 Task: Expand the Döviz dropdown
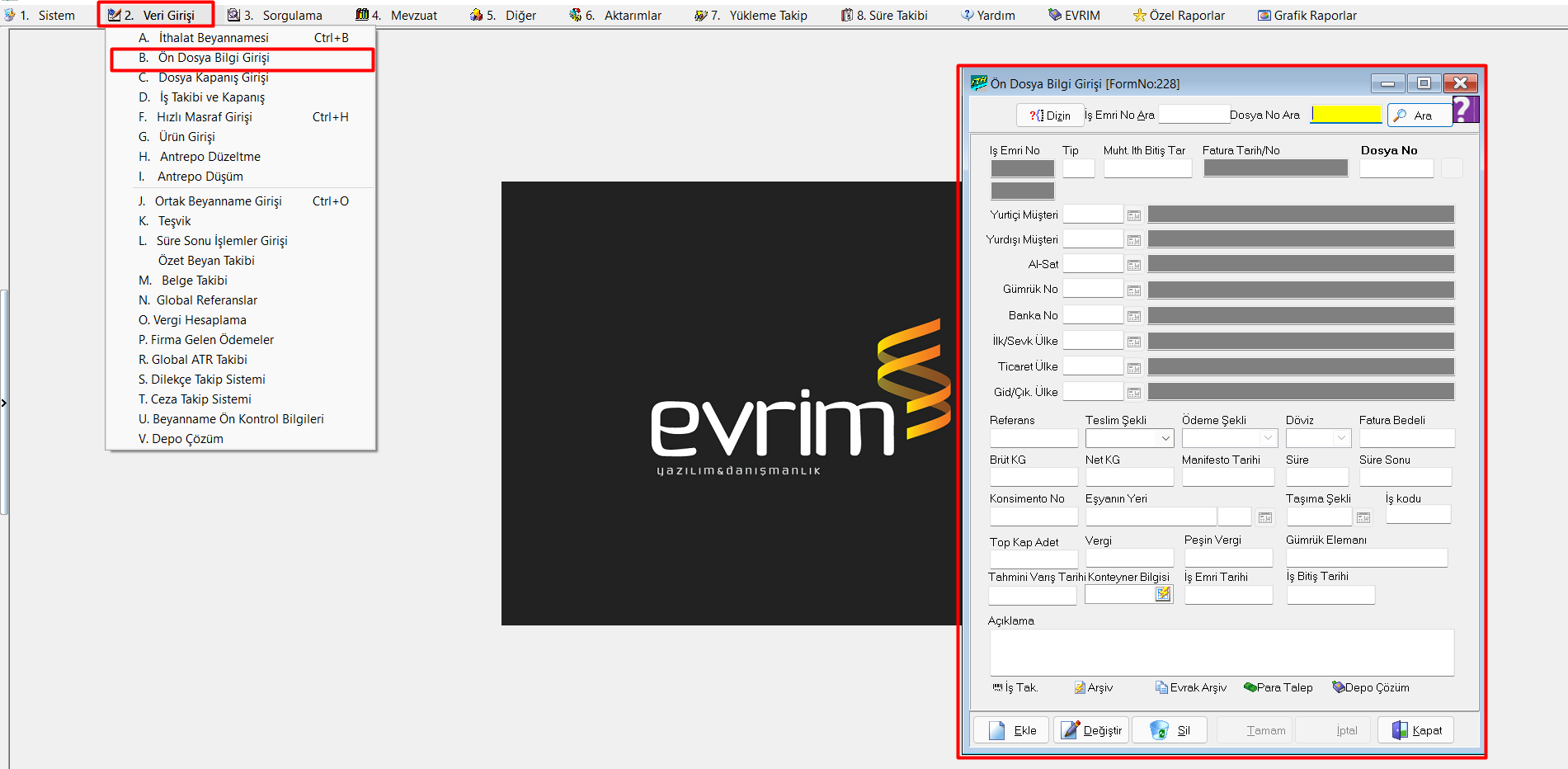point(1342,438)
